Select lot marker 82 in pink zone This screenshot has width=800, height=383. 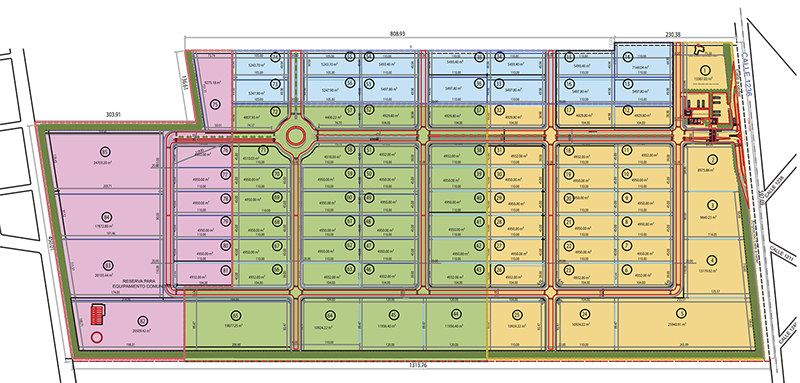142,320
